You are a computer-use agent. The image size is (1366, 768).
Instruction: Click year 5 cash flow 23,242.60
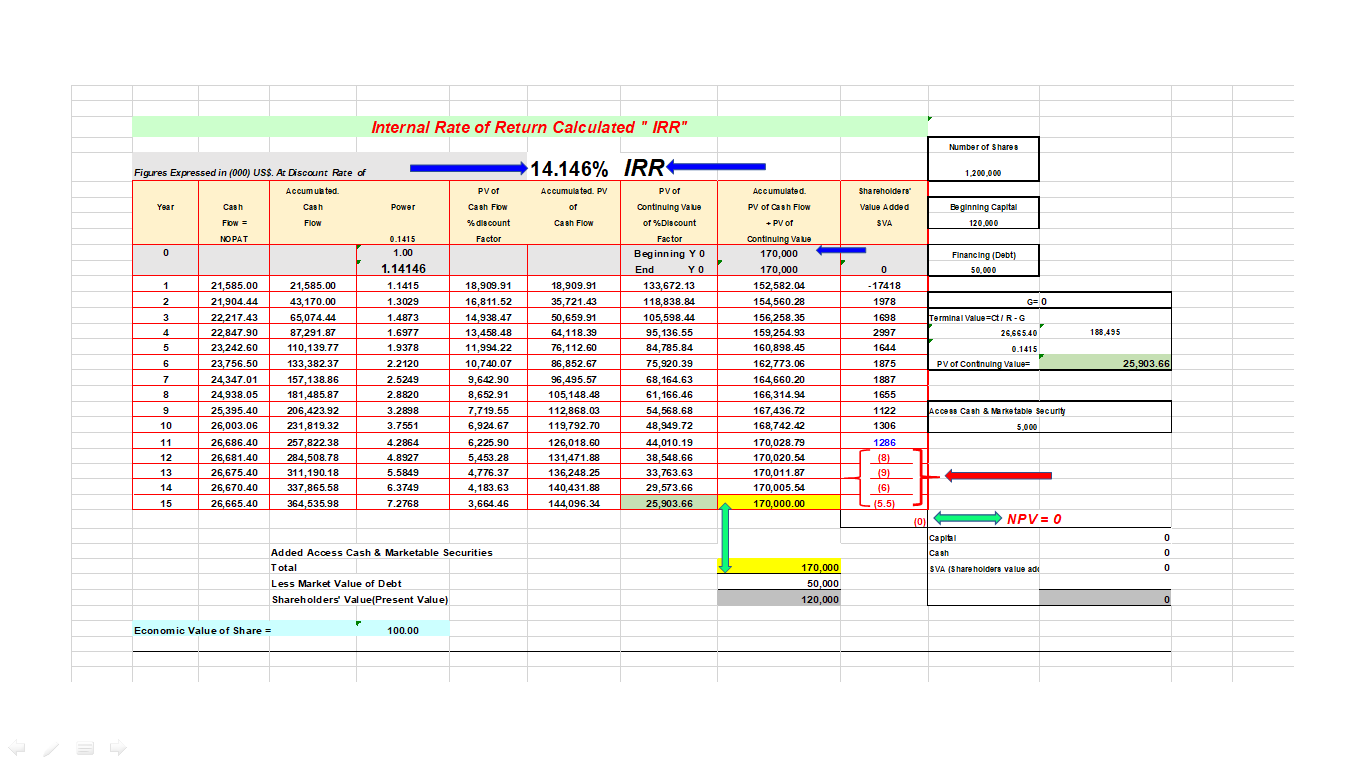coord(235,350)
